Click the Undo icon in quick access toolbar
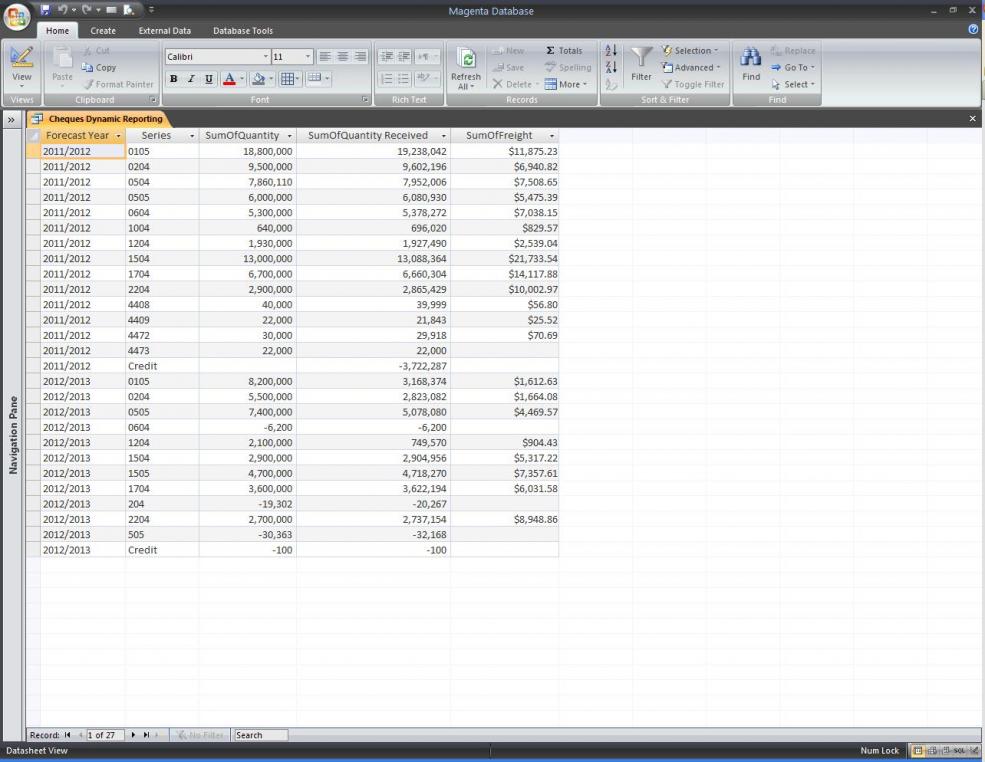The image size is (985, 762). coord(62,9)
